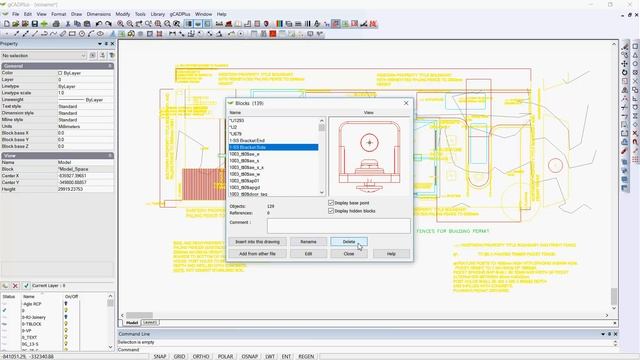640x360 pixels.
Task: Toggle On/Off bulb for 0-TBLOCK layer
Action: 66,324
